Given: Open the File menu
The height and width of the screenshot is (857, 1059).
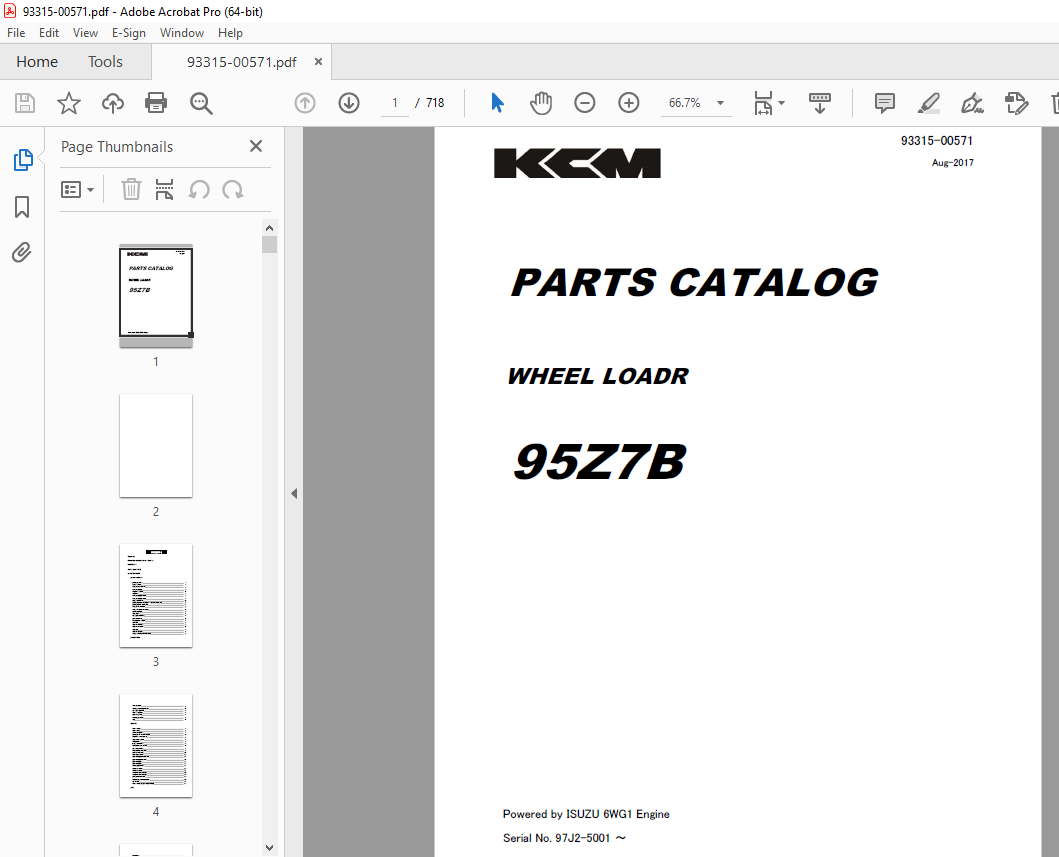Looking at the screenshot, I should 16,32.
